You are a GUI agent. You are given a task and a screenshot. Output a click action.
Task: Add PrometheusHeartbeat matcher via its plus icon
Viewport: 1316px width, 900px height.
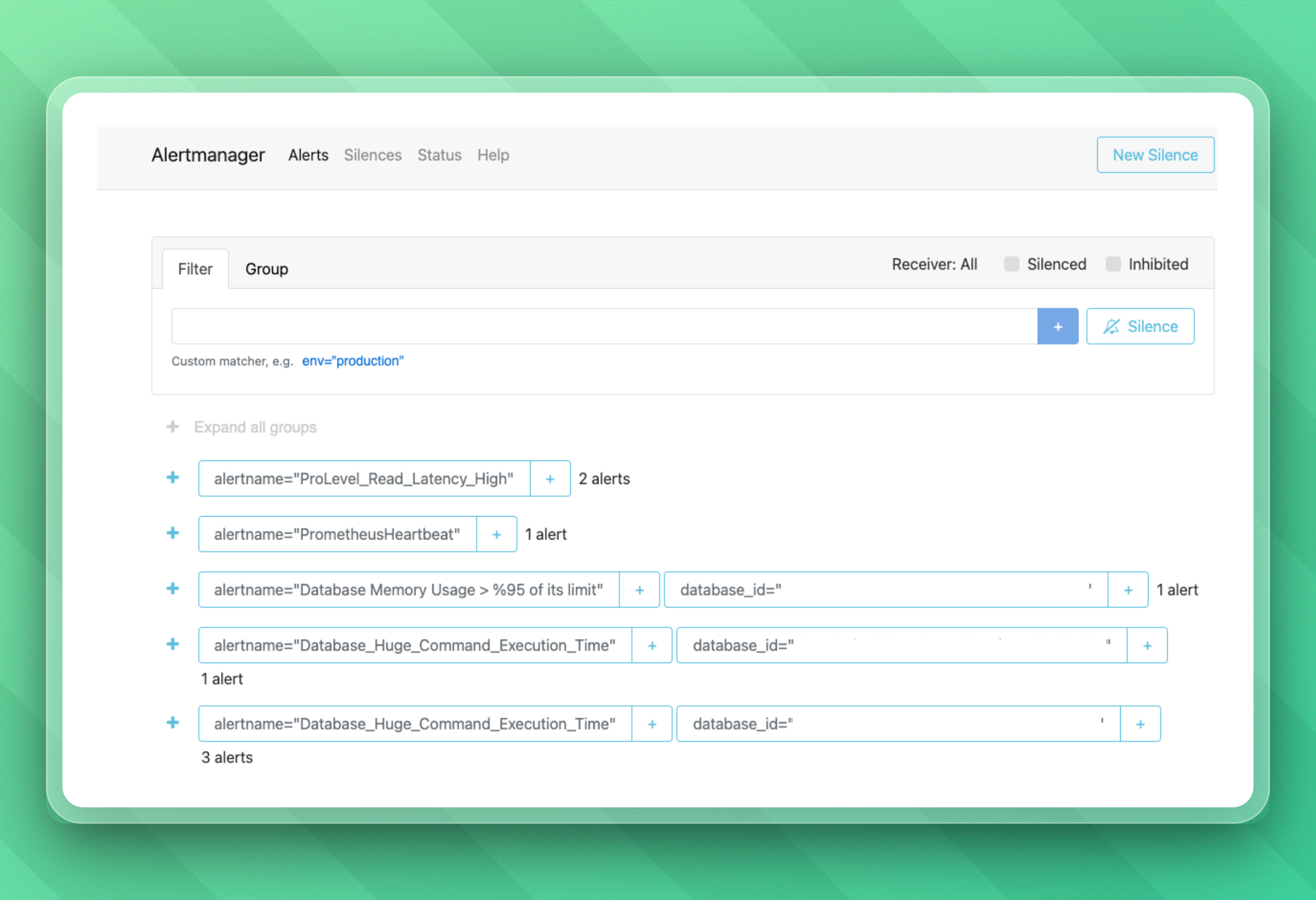[496, 534]
